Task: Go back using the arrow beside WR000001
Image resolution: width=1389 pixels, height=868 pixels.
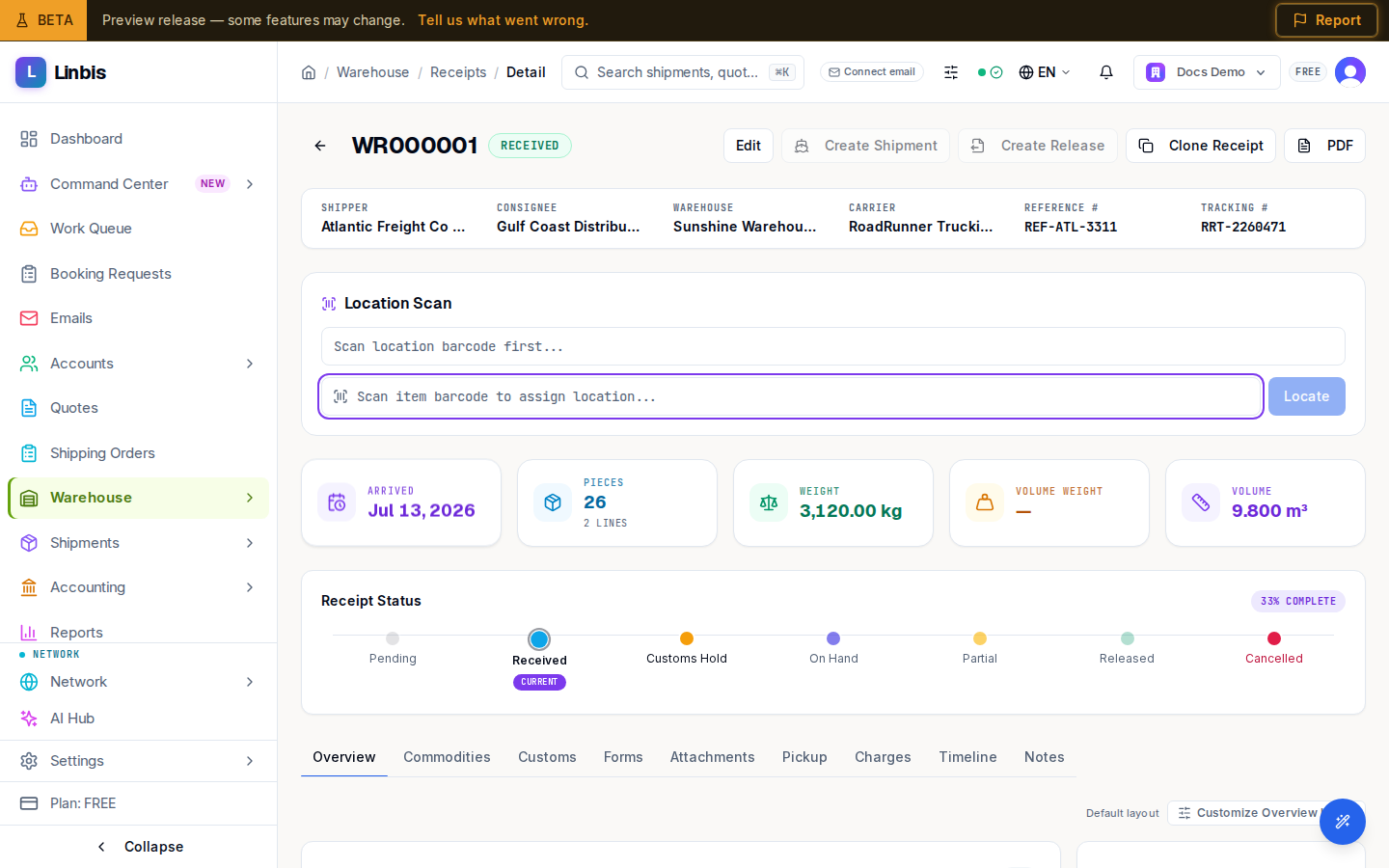Action: click(320, 146)
